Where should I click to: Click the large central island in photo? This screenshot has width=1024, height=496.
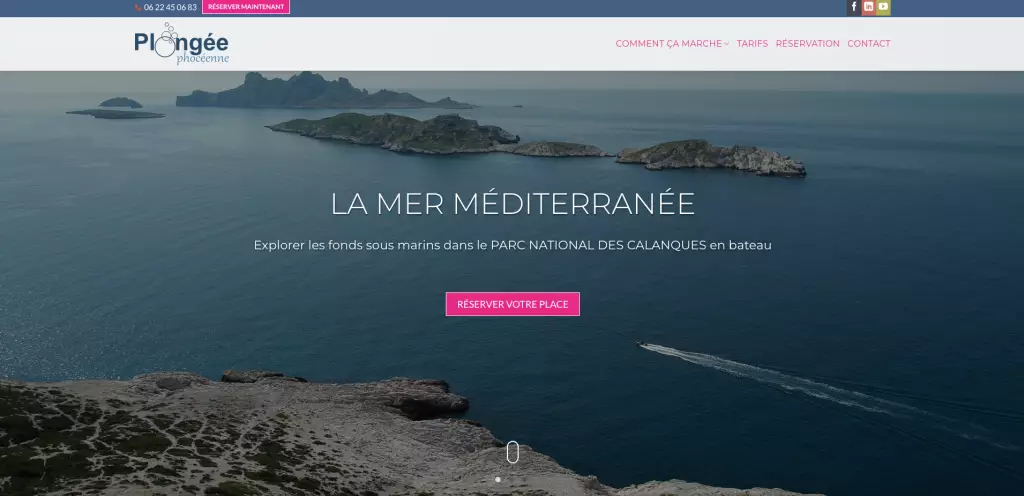click(x=390, y=131)
